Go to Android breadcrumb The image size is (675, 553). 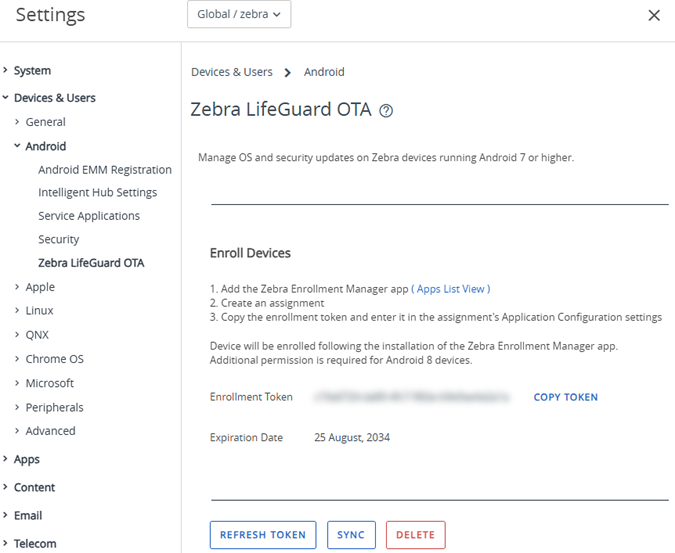click(324, 72)
